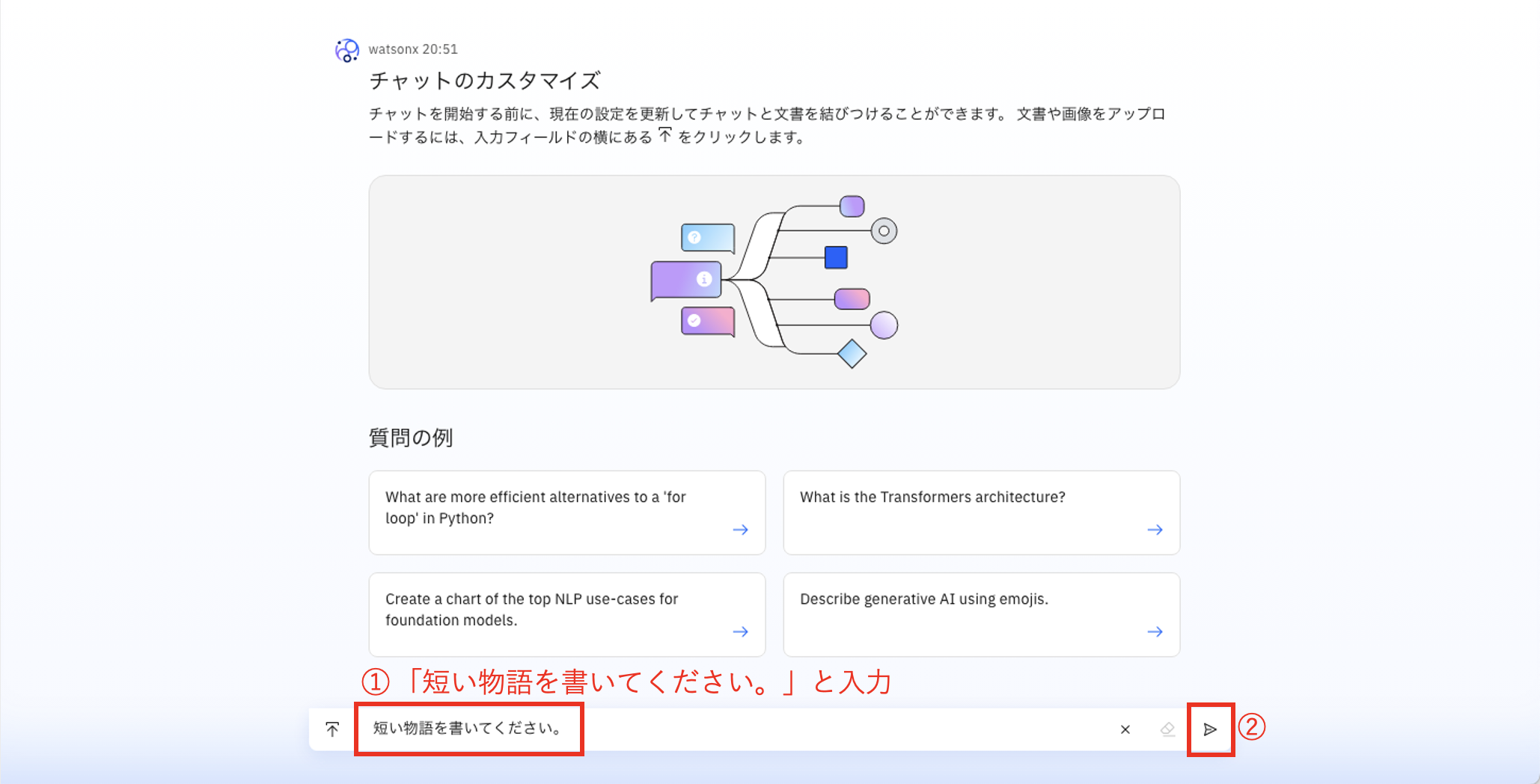
Task: Click arrow on the NLP use-cases card
Action: tap(740, 631)
